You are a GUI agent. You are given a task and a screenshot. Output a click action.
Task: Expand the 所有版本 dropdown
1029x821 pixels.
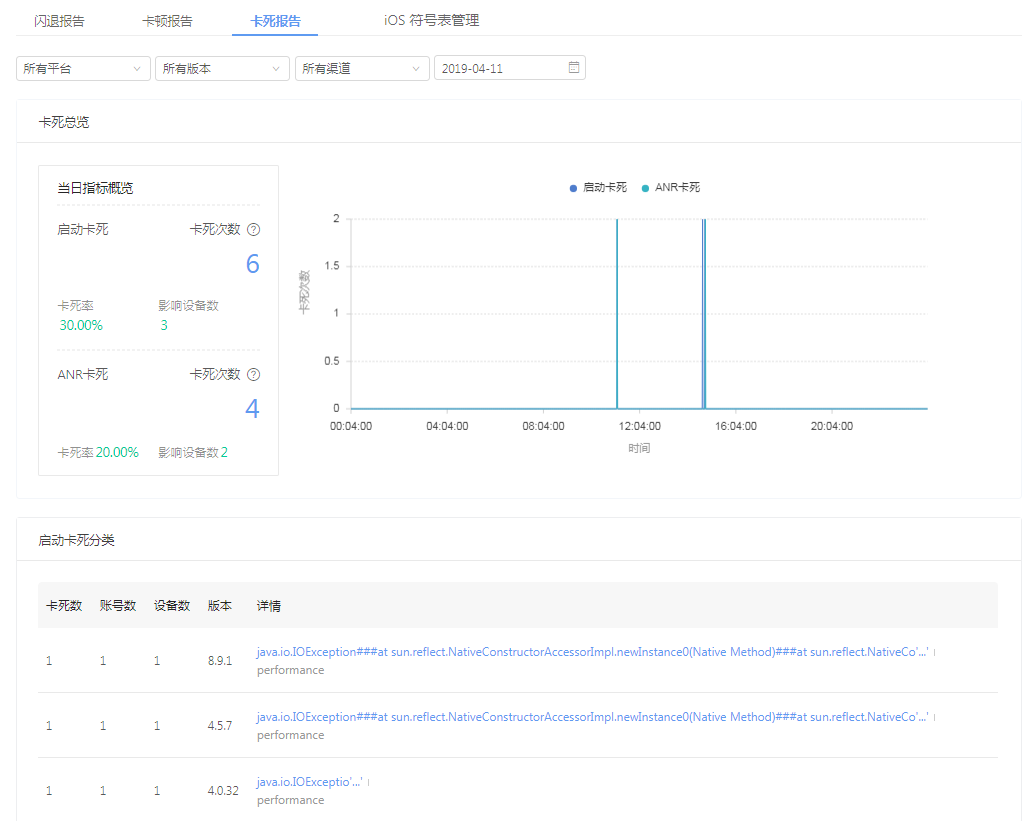point(222,68)
